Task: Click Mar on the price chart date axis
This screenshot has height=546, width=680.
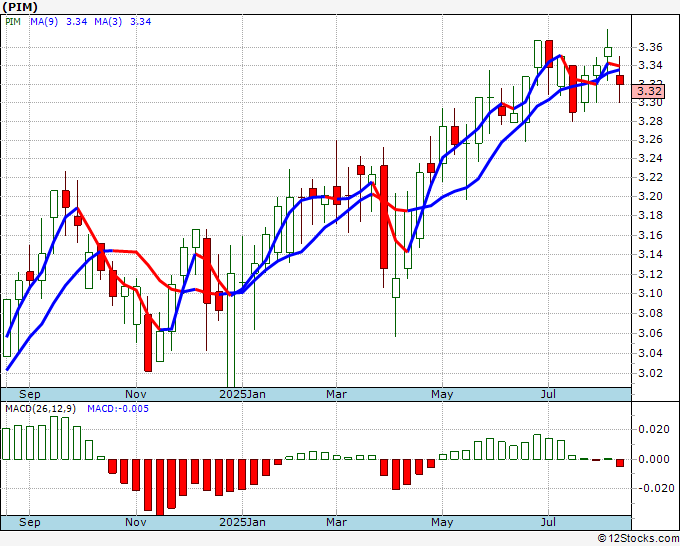Action: tap(337, 394)
